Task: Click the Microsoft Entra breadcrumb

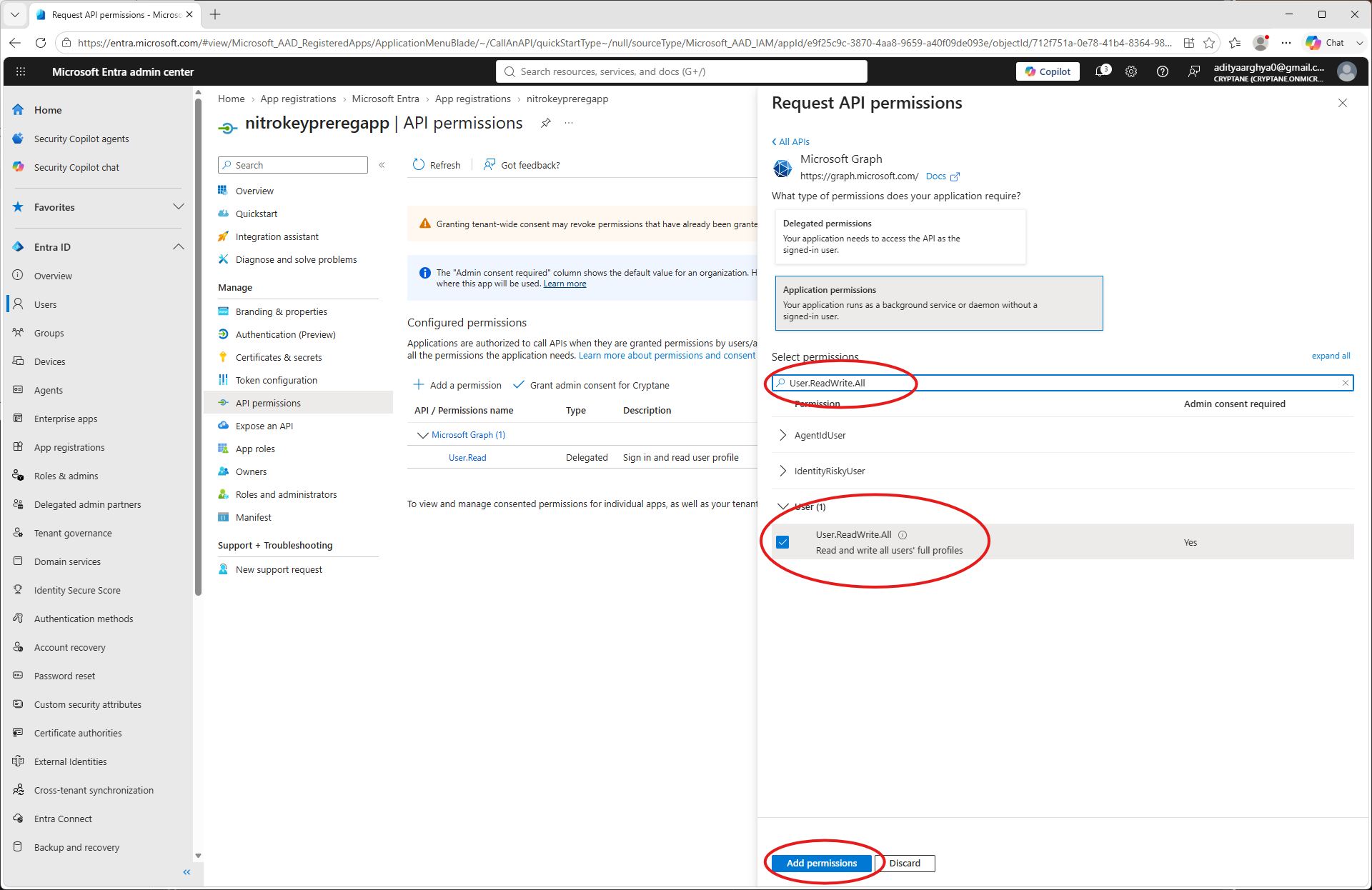Action: point(385,99)
